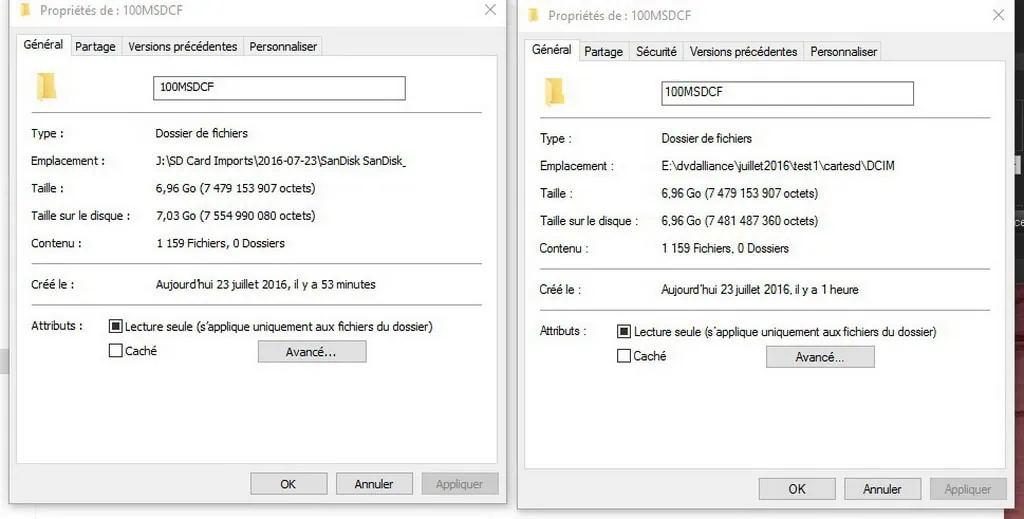
Task: Close the left properties window
Action: point(490,10)
